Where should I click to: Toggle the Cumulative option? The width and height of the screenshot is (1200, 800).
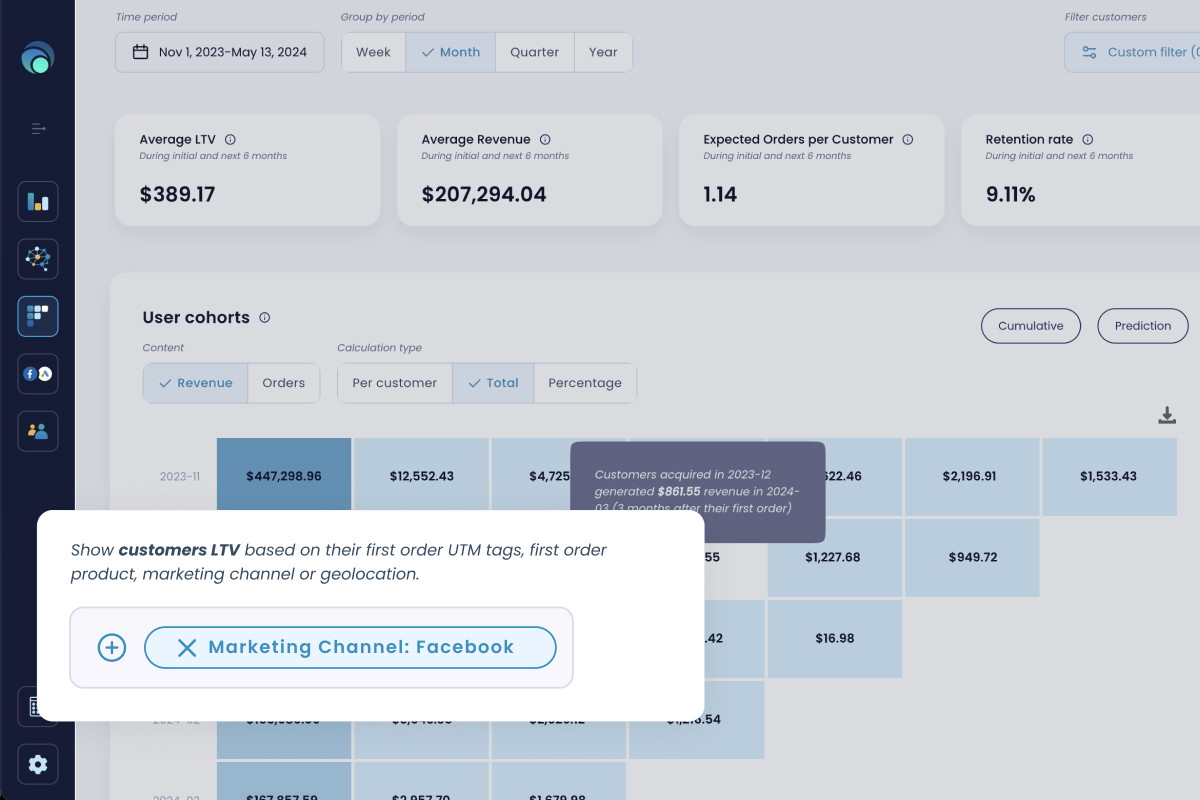1030,326
